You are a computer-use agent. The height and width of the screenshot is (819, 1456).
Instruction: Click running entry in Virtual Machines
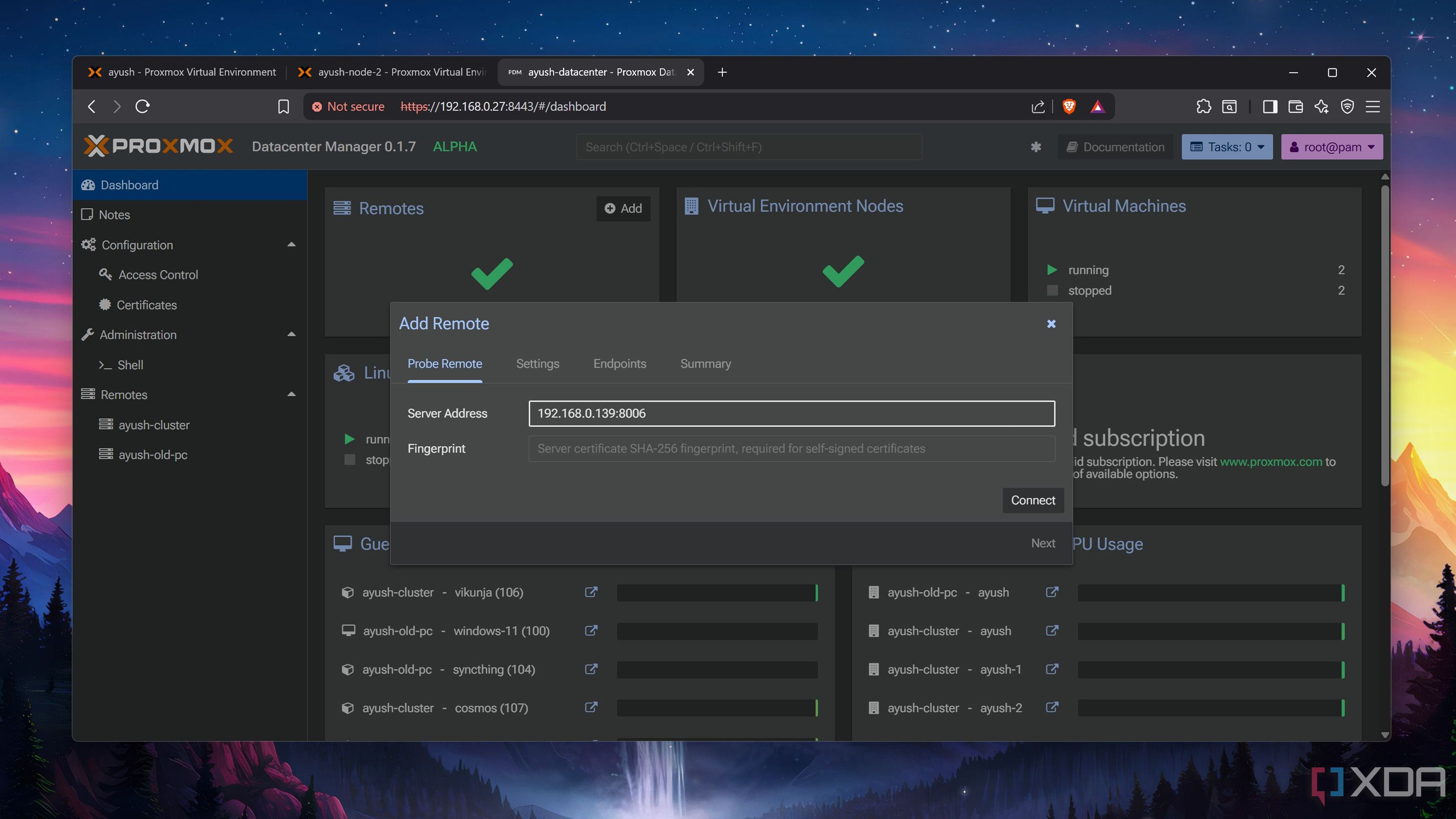click(x=1196, y=270)
